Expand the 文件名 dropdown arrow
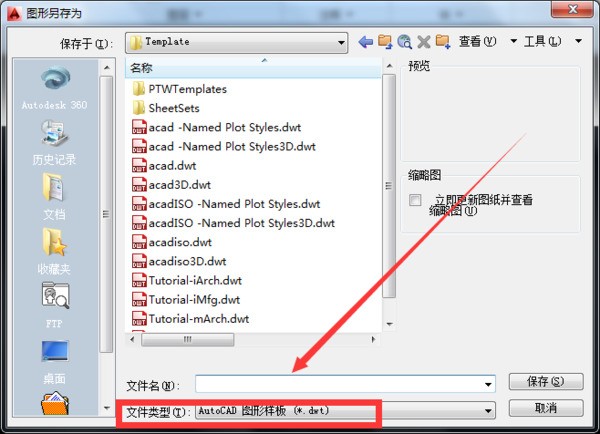 click(488, 384)
